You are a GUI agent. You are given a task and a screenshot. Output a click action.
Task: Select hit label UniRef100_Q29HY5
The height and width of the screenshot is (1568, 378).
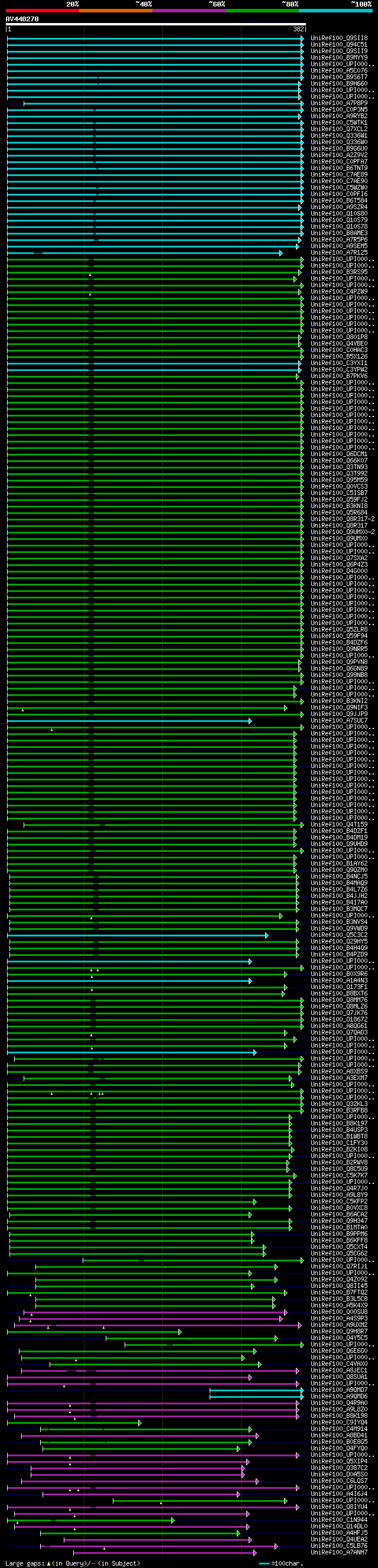[x=339, y=942]
